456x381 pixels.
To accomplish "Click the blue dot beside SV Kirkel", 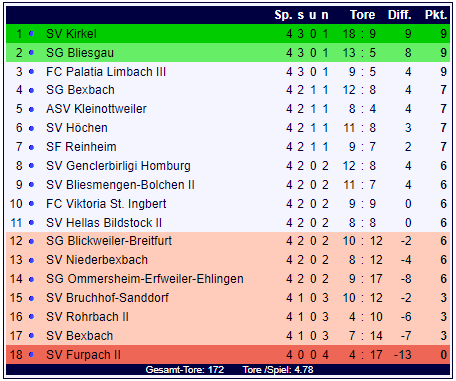I will pos(31,34).
